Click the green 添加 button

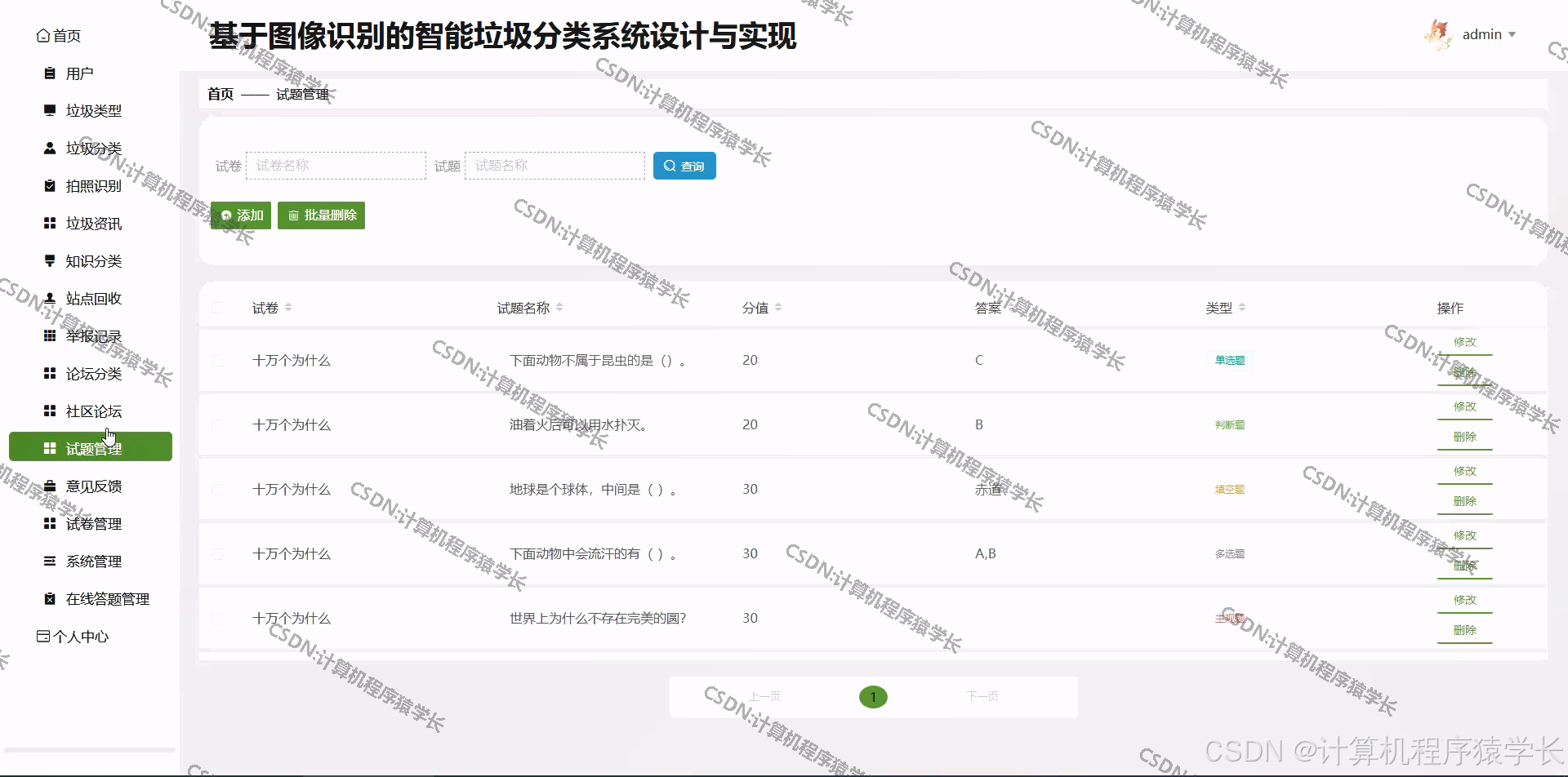pyautogui.click(x=241, y=215)
